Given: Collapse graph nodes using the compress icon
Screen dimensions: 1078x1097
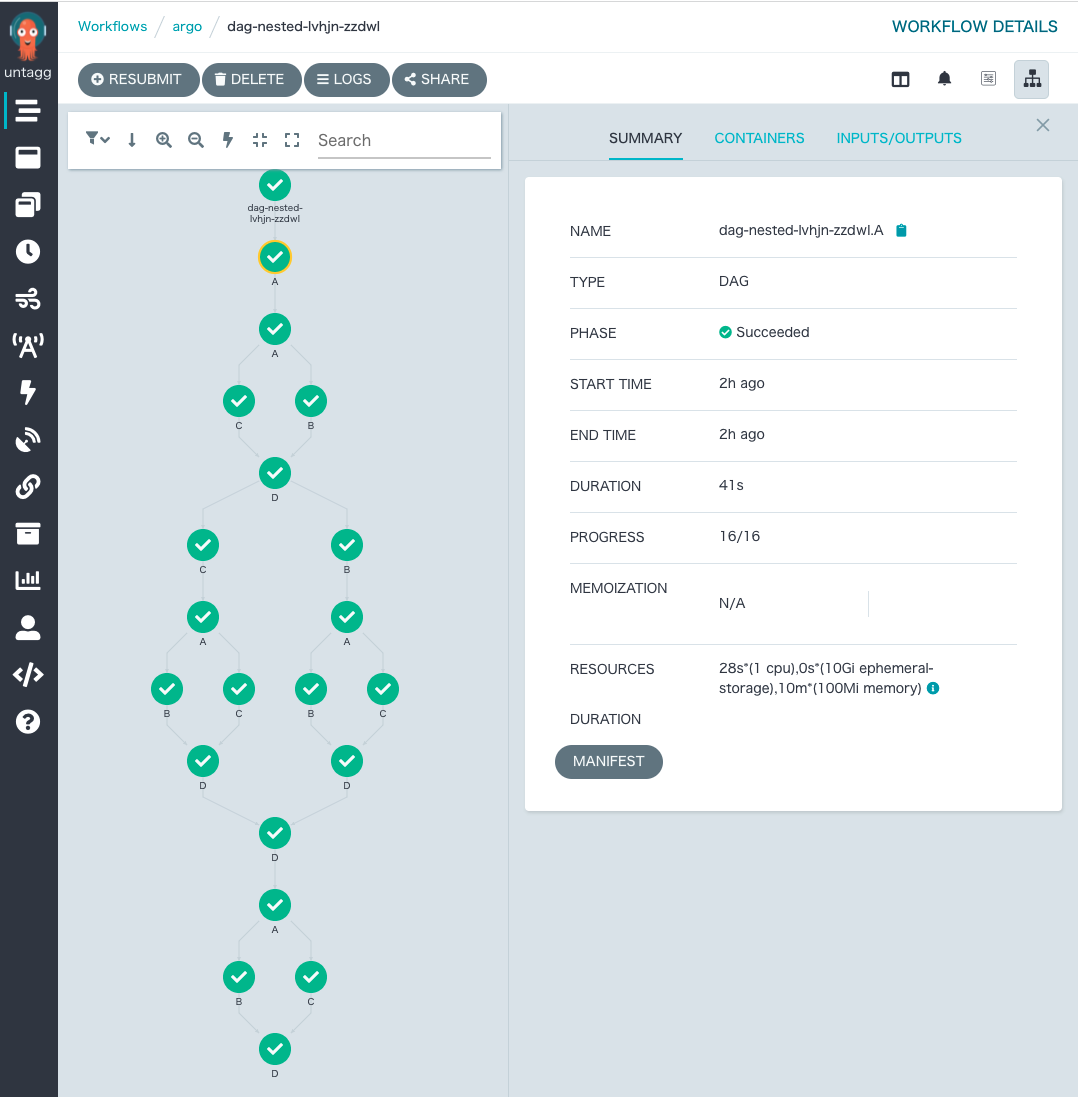Looking at the screenshot, I should [x=260, y=140].
